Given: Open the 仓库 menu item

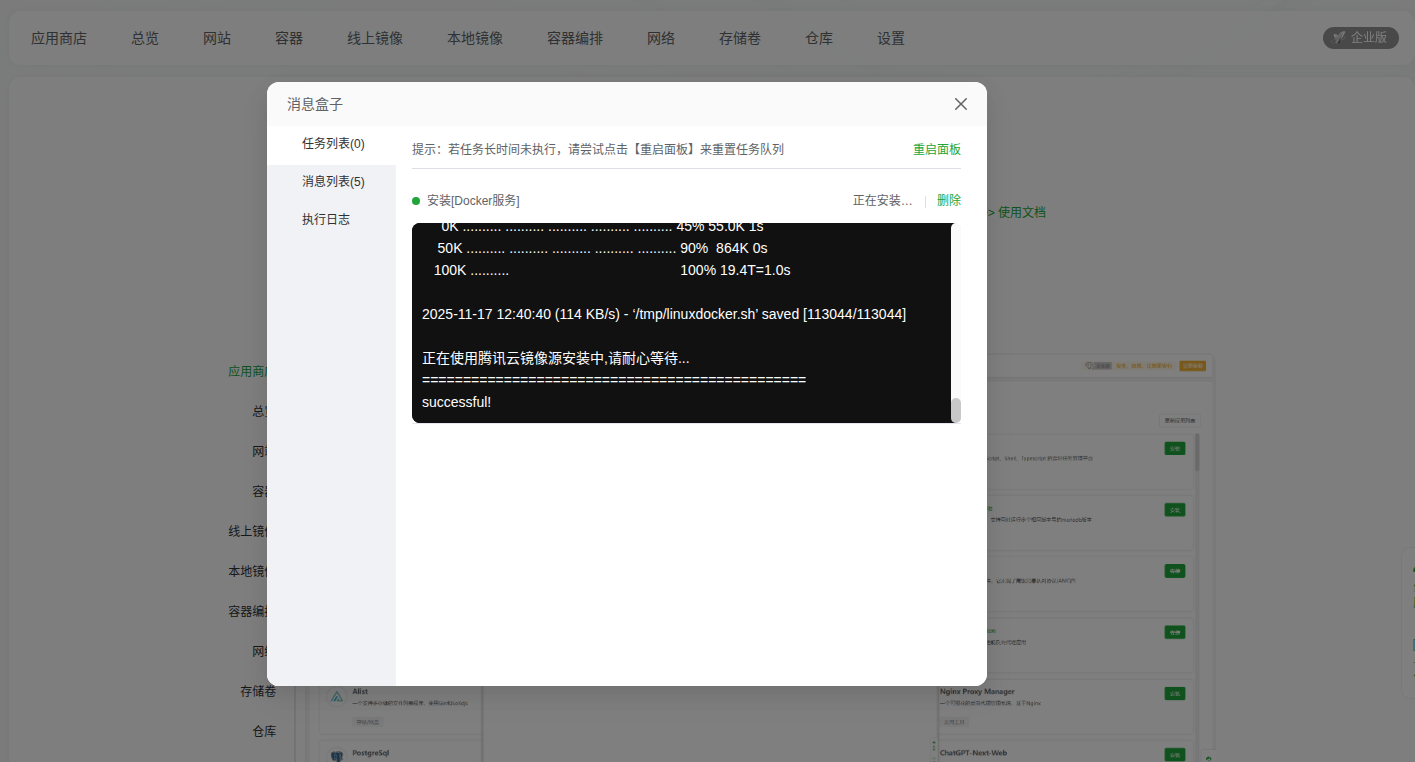Looking at the screenshot, I should click(819, 39).
